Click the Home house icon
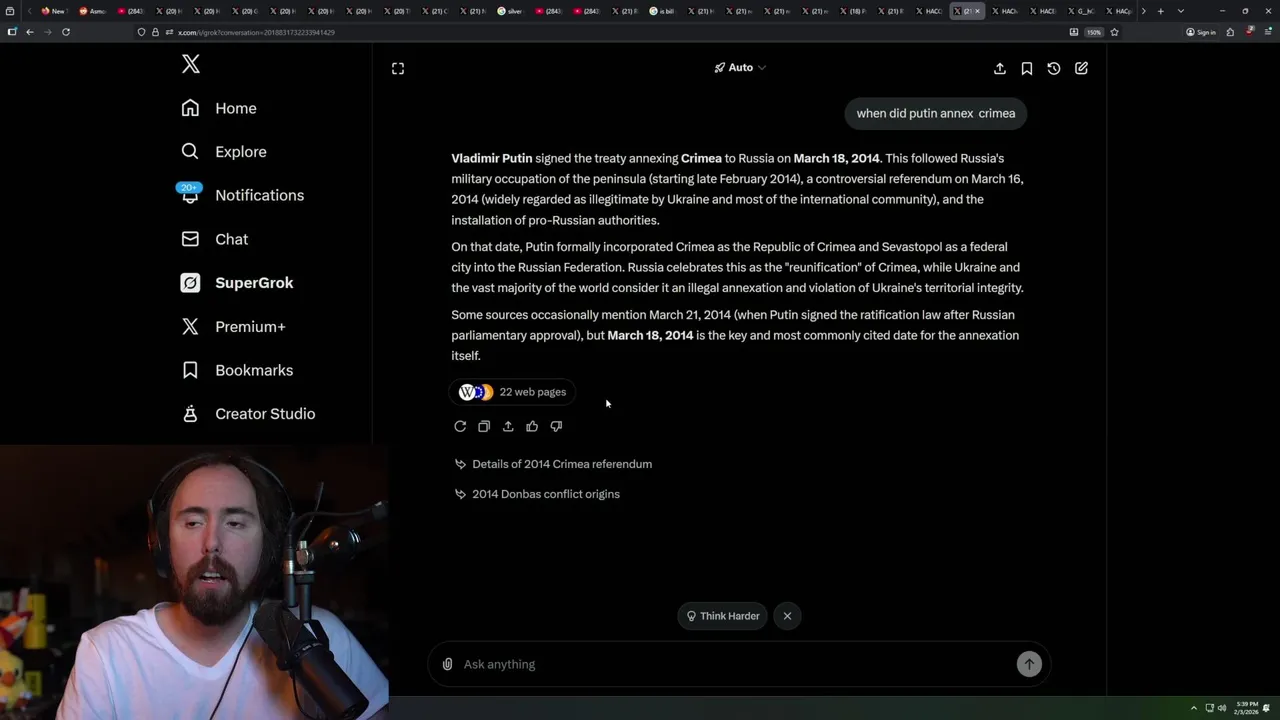Viewport: 1280px width, 720px height. [190, 108]
